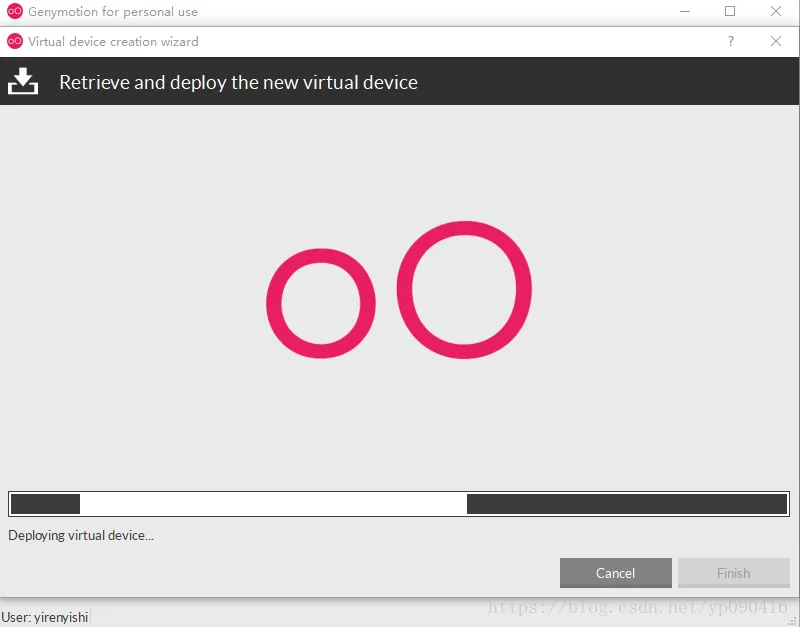Screen dimensions: 800x627
Task: Click the 'Deploying virtual device...' status text
Action: click(81, 536)
